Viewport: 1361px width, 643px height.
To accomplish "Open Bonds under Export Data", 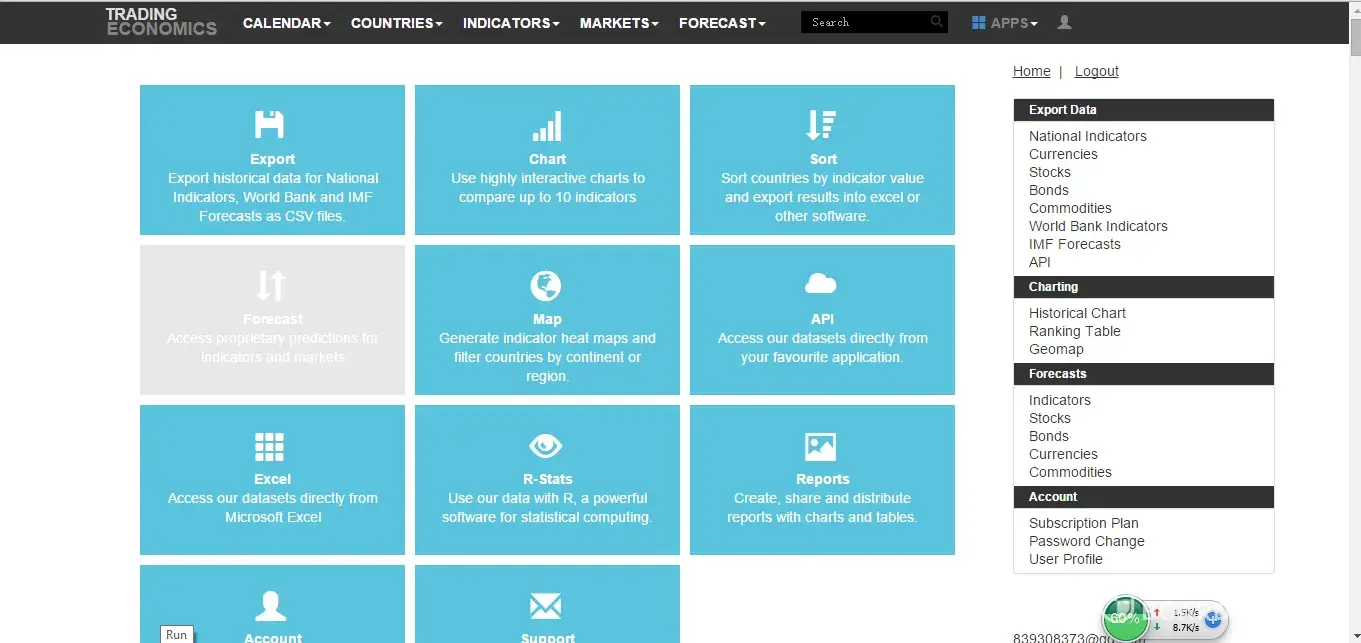I will [1049, 190].
